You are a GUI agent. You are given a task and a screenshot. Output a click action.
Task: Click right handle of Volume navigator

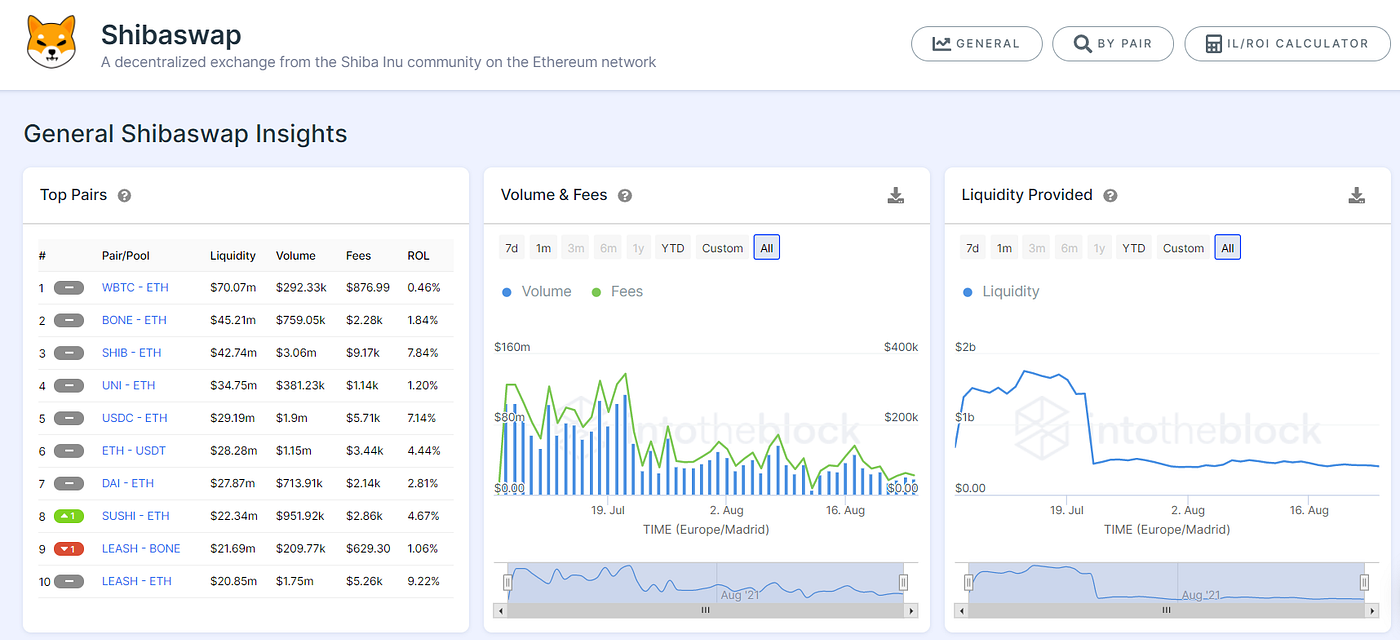pyautogui.click(x=903, y=582)
